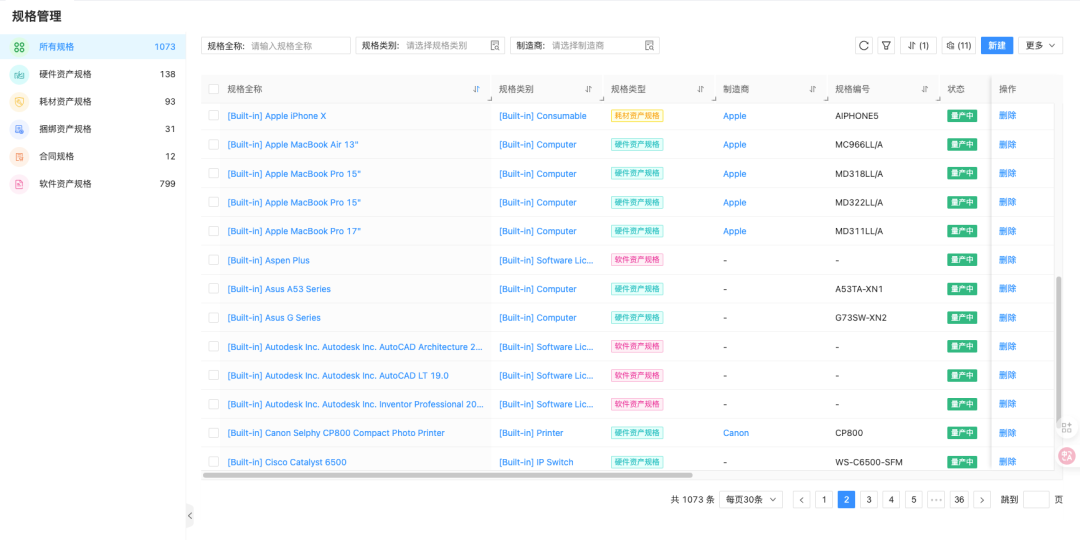Open [Built-in] Aspen Plus link

point(269,260)
